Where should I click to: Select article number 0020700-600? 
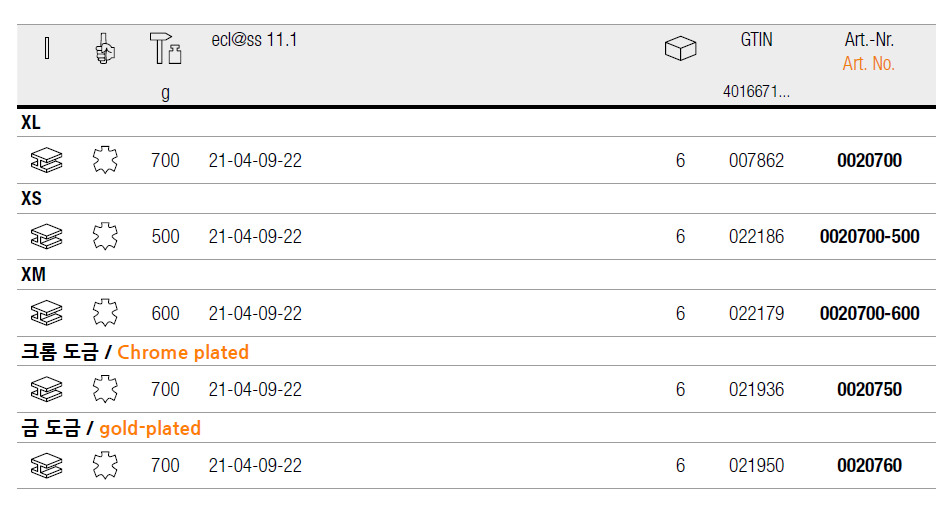click(x=869, y=313)
